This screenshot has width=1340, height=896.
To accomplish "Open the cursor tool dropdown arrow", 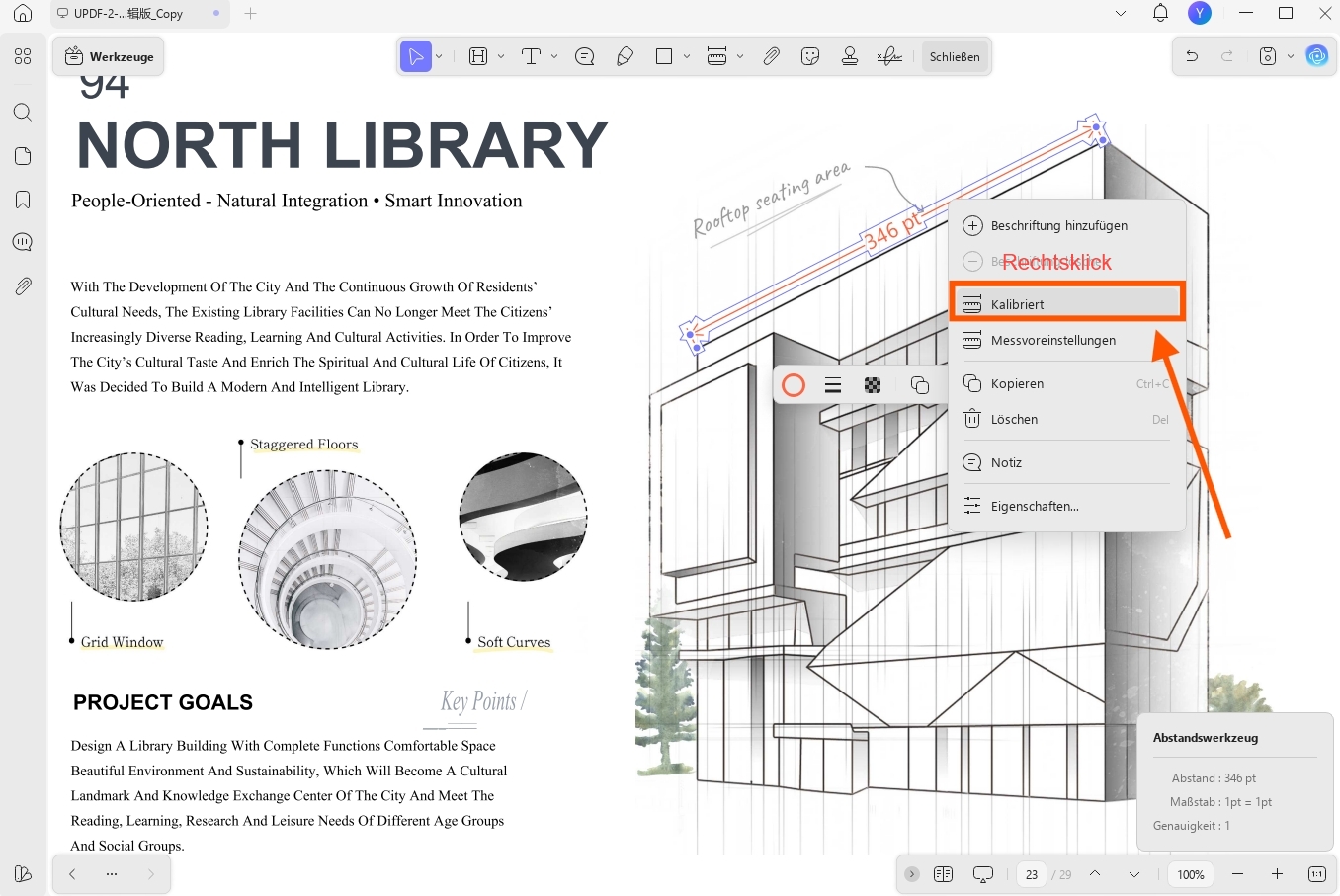I will (439, 56).
